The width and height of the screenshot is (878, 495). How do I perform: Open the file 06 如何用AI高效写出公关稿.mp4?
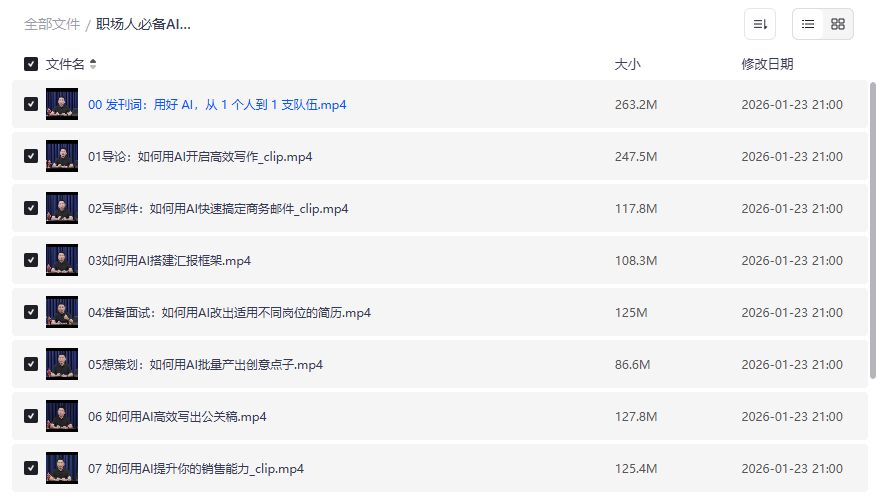(x=177, y=417)
